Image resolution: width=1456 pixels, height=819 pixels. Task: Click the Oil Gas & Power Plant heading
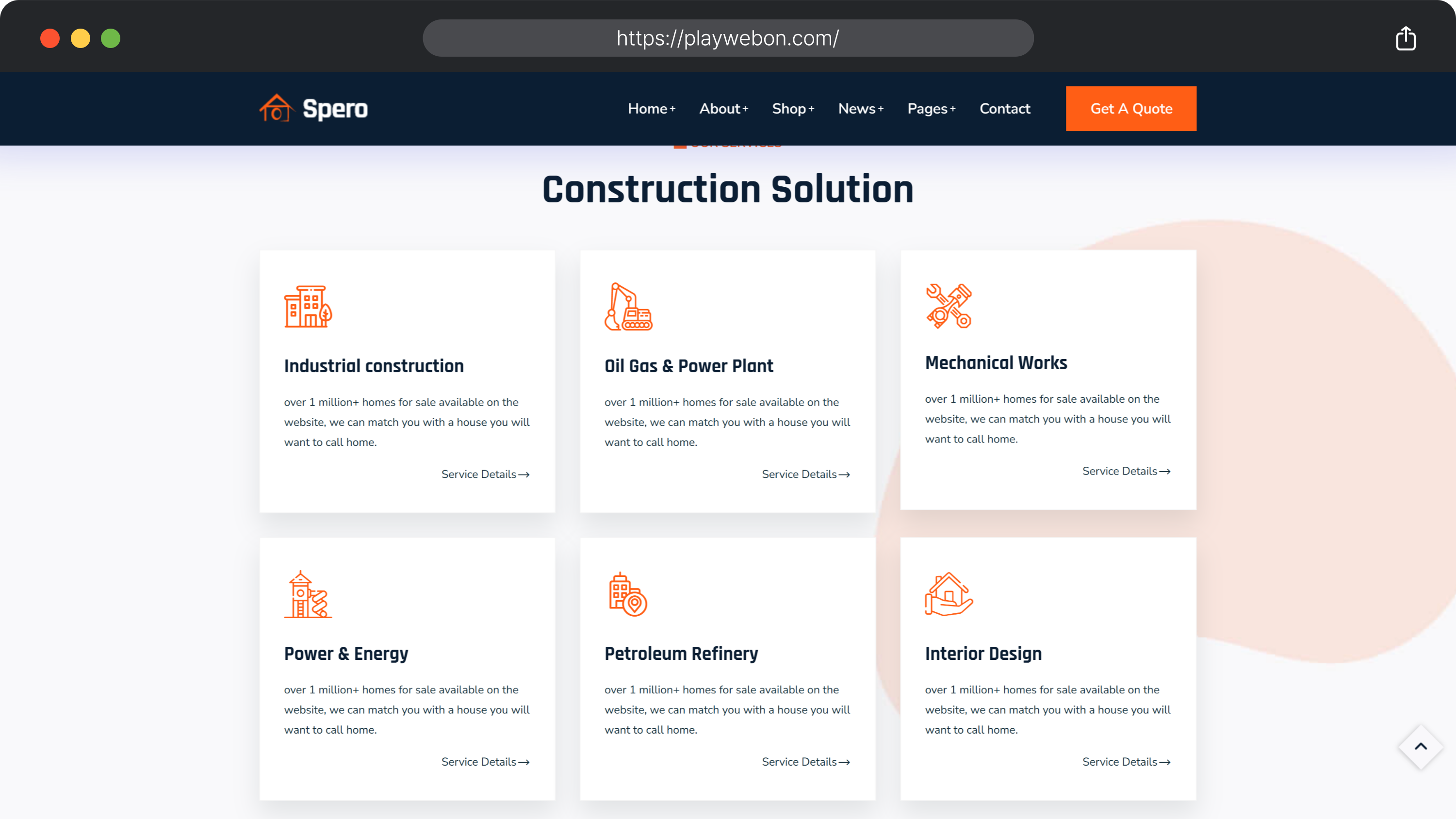coord(688,366)
